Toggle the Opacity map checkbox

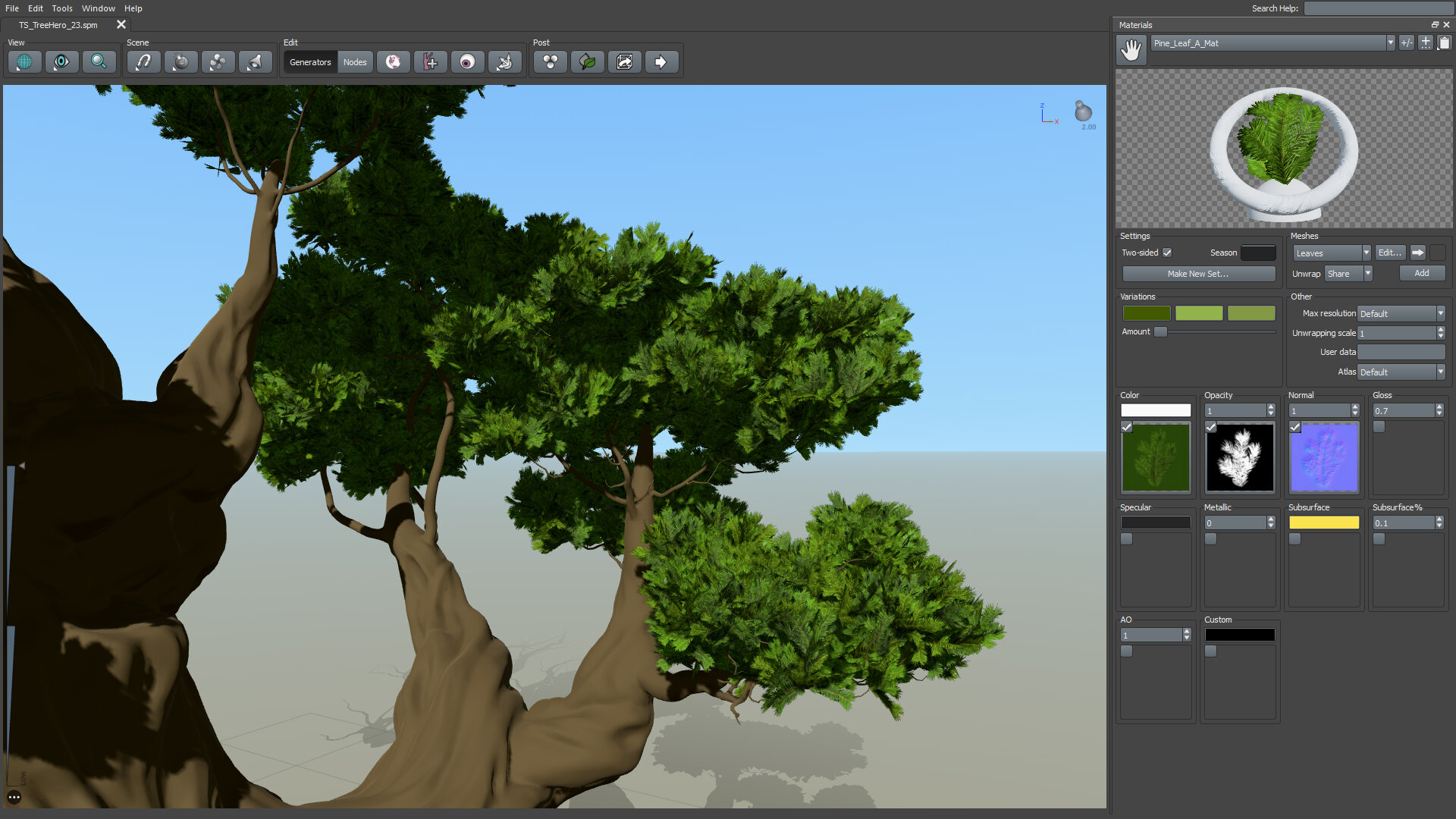click(1210, 427)
